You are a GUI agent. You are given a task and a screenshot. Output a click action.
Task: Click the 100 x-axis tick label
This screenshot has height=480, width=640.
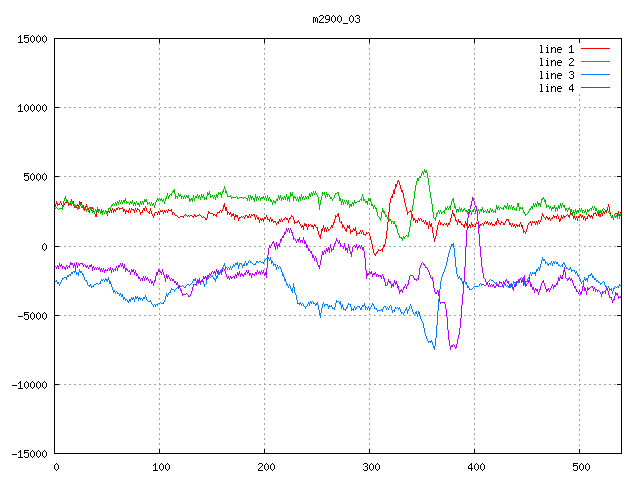point(159,467)
